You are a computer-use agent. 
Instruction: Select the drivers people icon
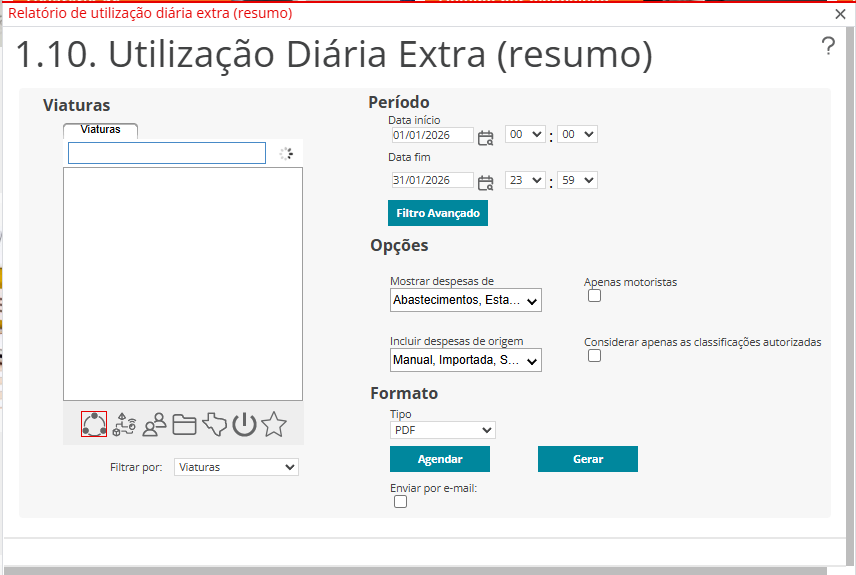tap(154, 425)
